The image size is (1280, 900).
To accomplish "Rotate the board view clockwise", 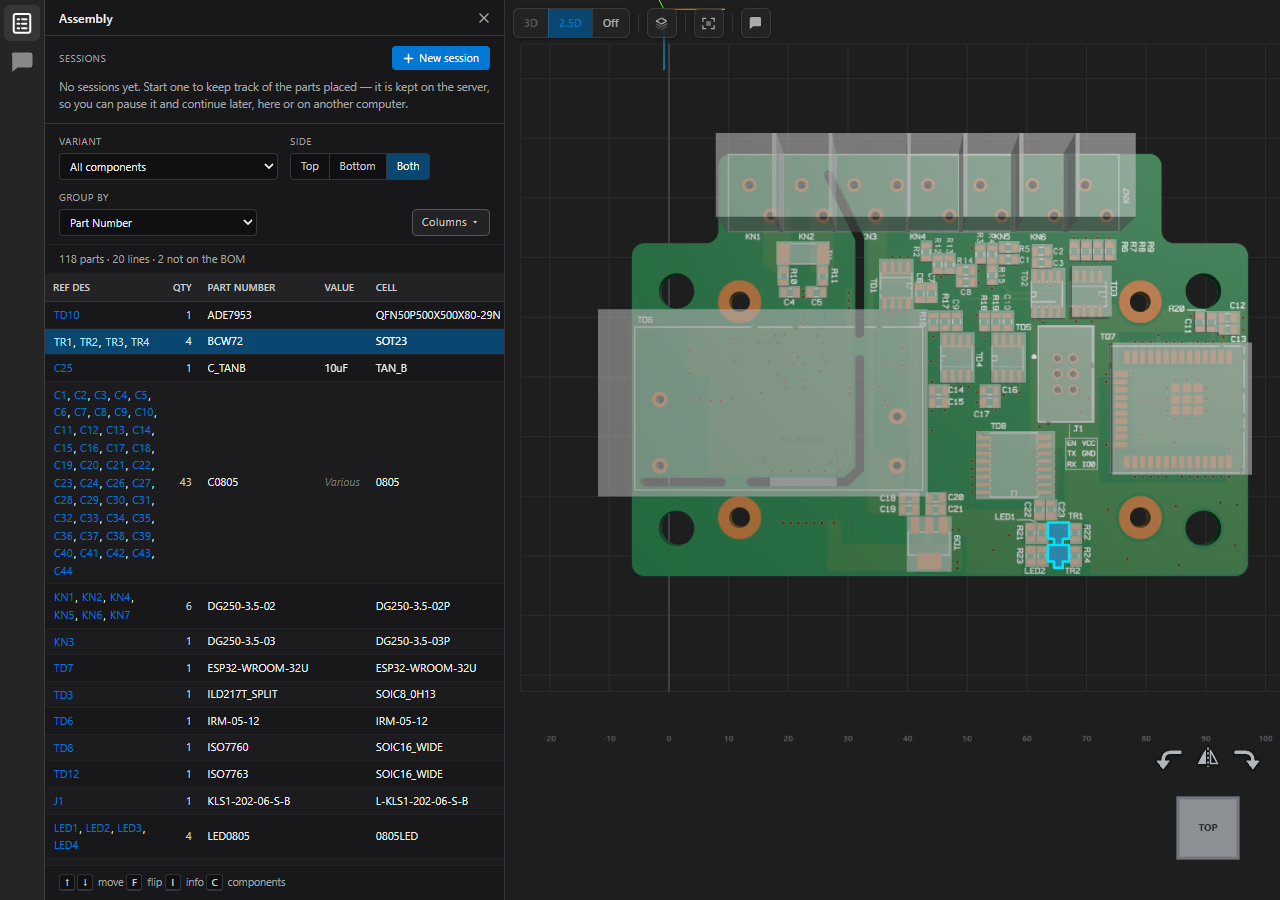I will coord(1247,760).
